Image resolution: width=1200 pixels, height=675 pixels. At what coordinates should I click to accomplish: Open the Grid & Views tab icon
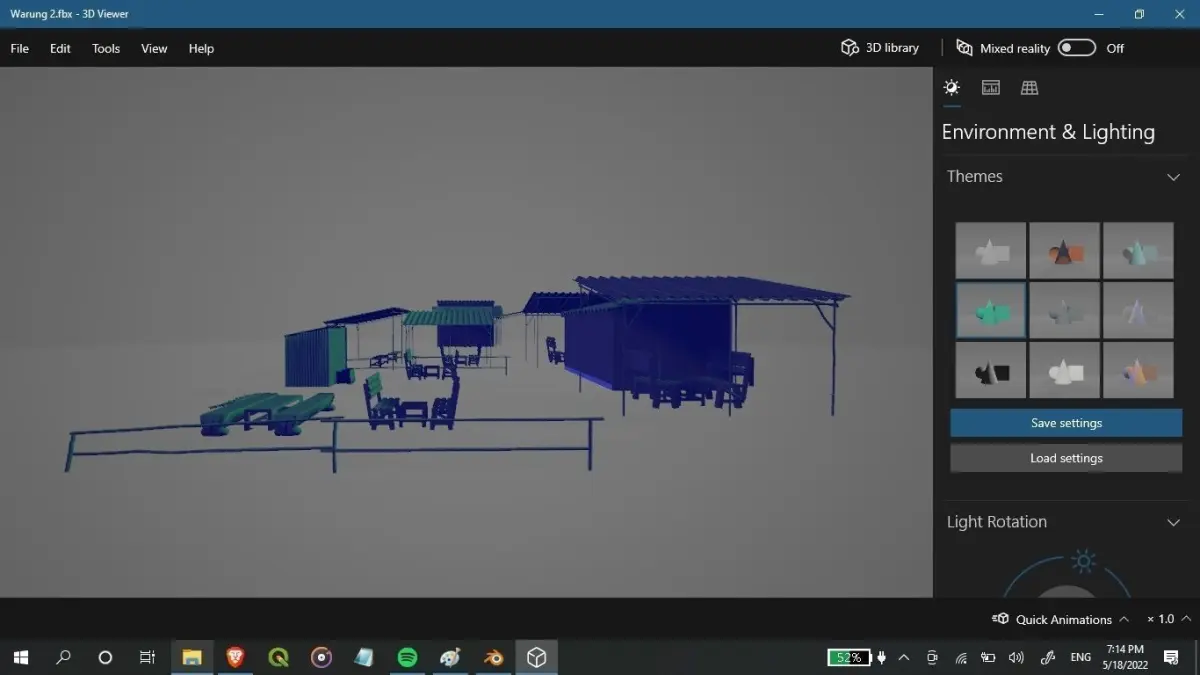point(1029,88)
